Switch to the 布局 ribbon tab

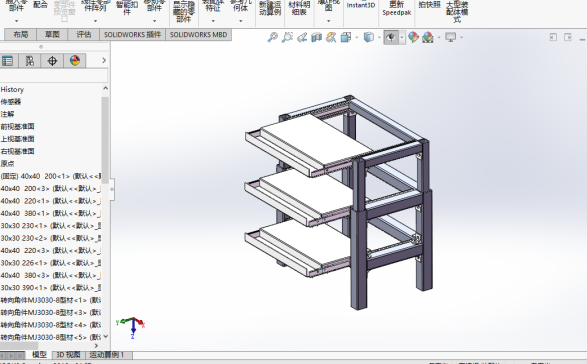(x=21, y=34)
